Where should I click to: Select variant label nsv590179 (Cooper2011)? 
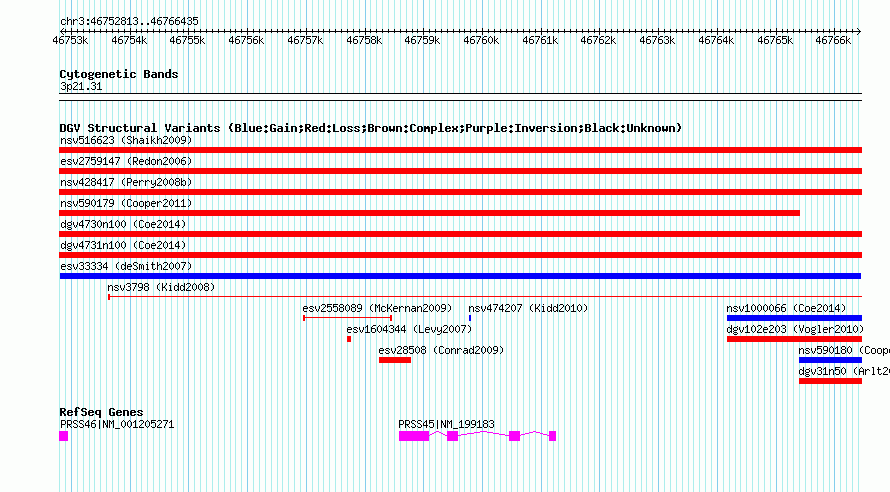(x=126, y=203)
